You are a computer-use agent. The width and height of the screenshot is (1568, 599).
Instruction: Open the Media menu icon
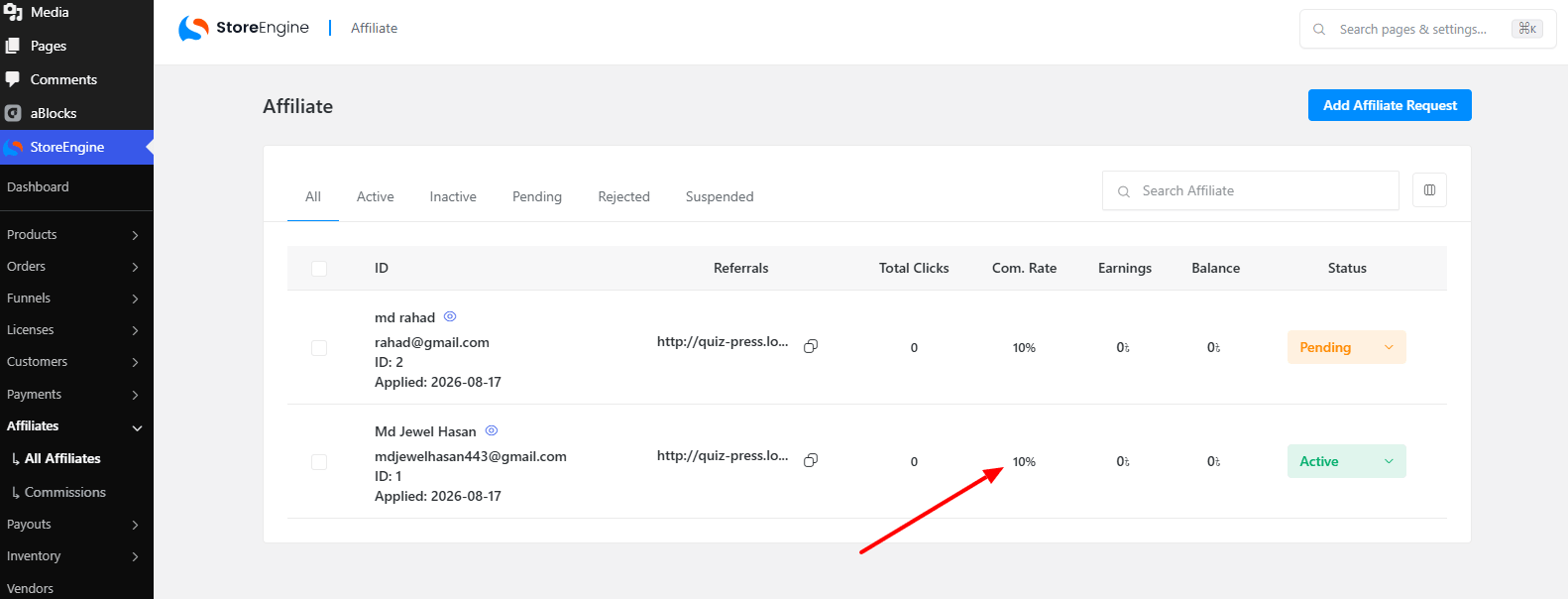13,12
